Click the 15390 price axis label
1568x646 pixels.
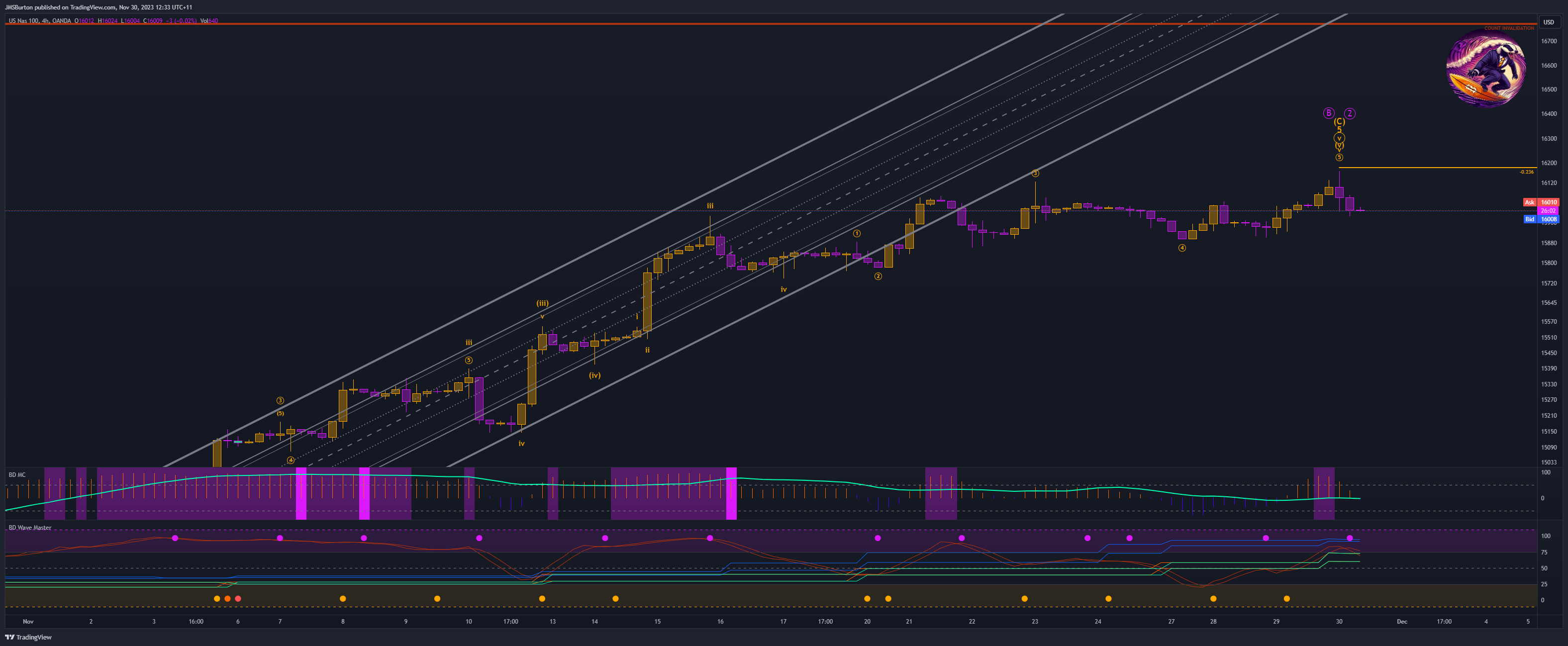point(1549,369)
